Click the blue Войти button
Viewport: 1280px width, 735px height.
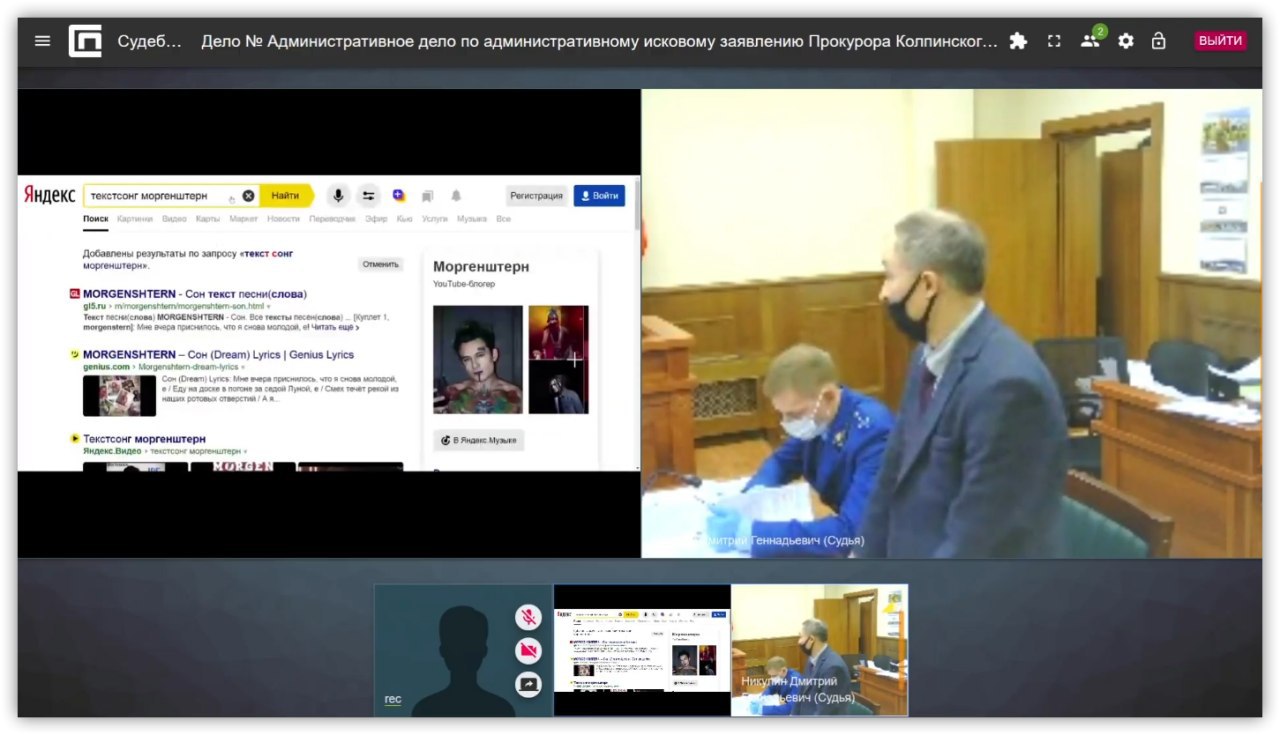point(599,196)
